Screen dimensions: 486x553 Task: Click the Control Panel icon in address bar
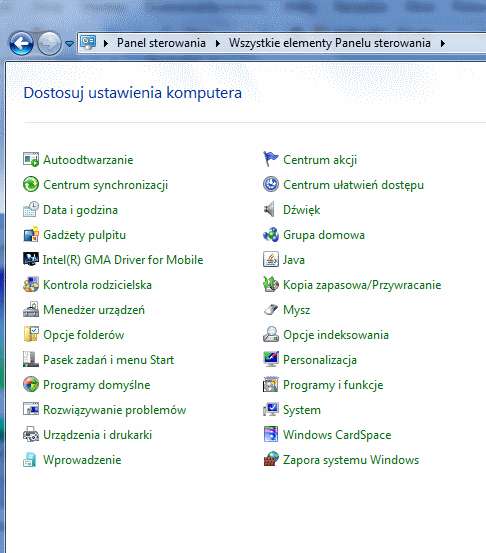coord(88,43)
